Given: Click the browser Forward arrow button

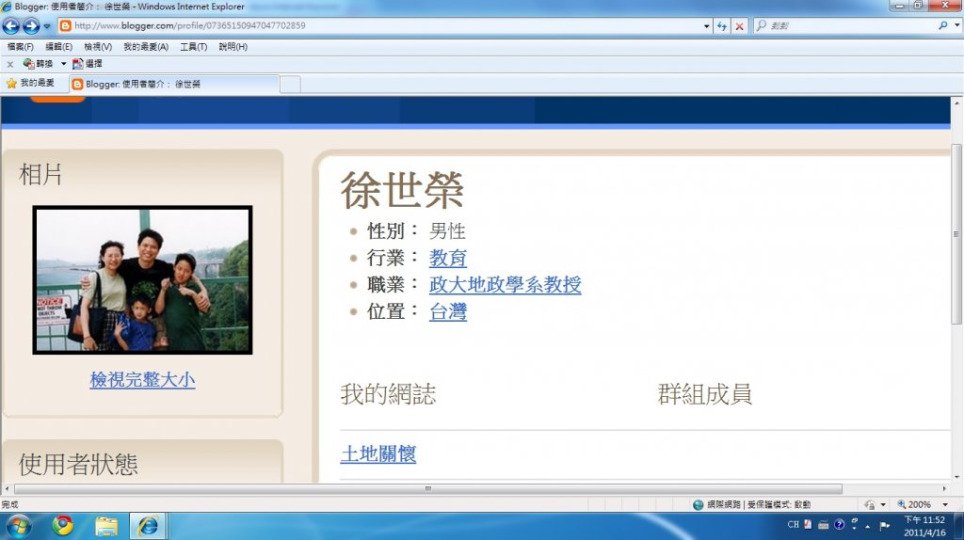Looking at the screenshot, I should [x=30, y=26].
